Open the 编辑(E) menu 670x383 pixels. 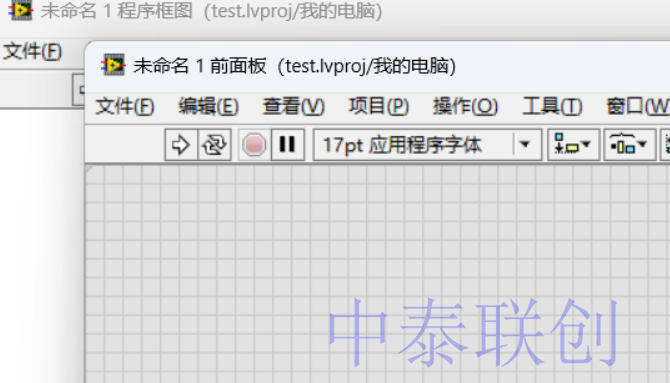click(x=208, y=106)
